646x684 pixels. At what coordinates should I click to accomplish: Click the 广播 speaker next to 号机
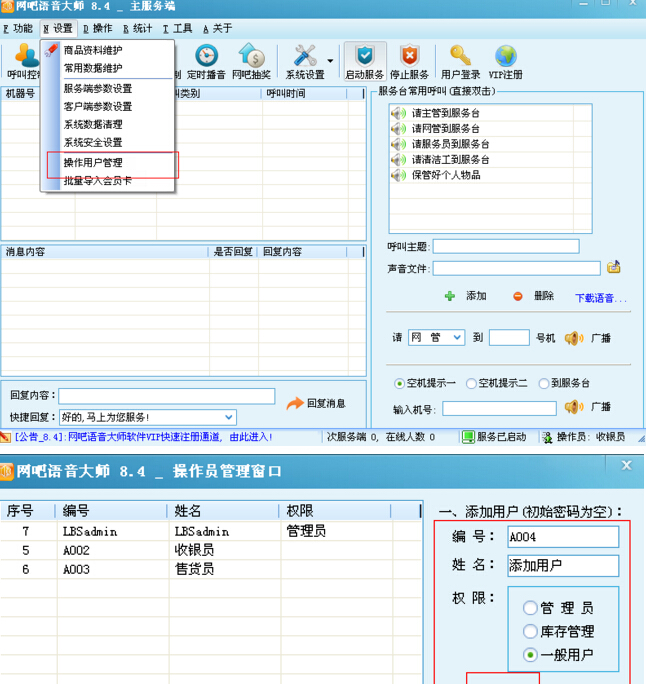pos(574,338)
